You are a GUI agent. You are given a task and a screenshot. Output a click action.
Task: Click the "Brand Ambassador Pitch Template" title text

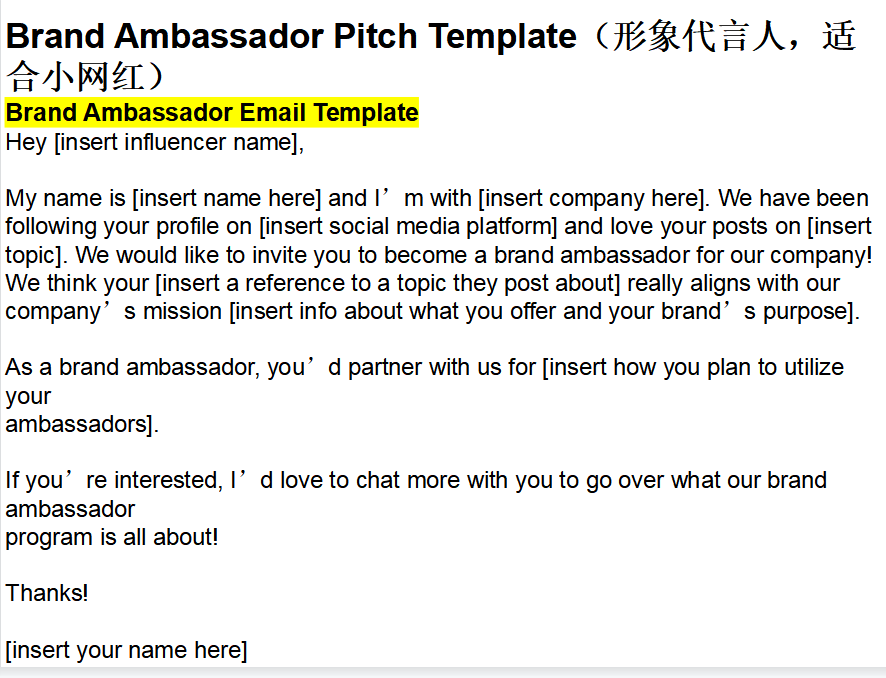291,37
